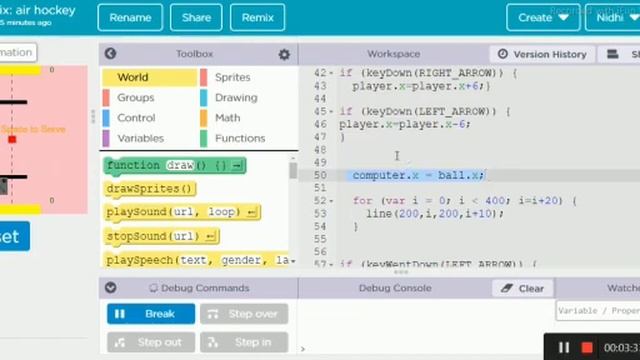
Task: Click the Animation tab field at top left
Action: (x=17, y=52)
